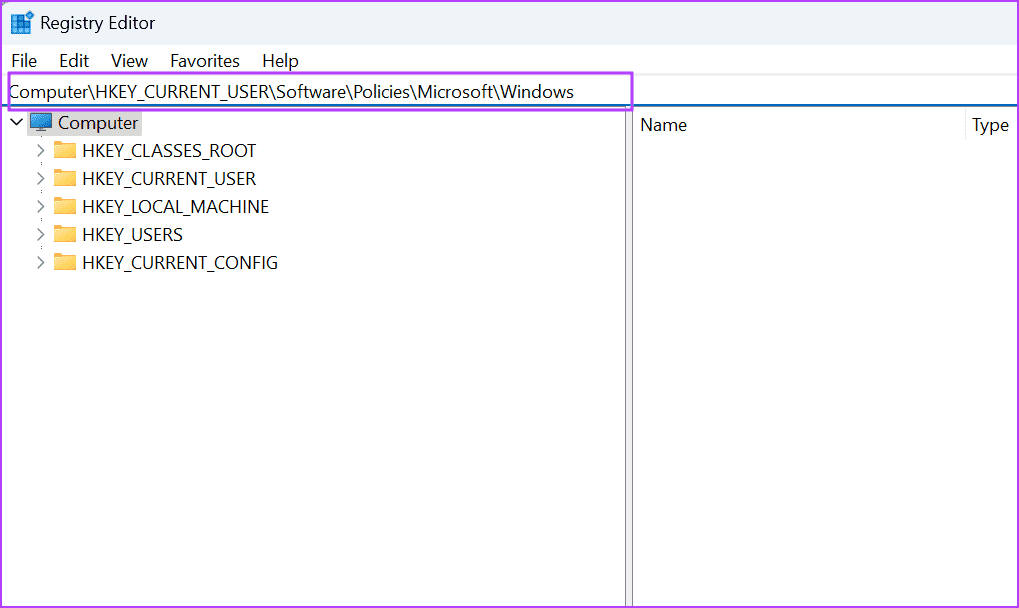1019x608 pixels.
Task: Expand HKEY_LOCAL_MACHINE chevron
Action: 40,207
